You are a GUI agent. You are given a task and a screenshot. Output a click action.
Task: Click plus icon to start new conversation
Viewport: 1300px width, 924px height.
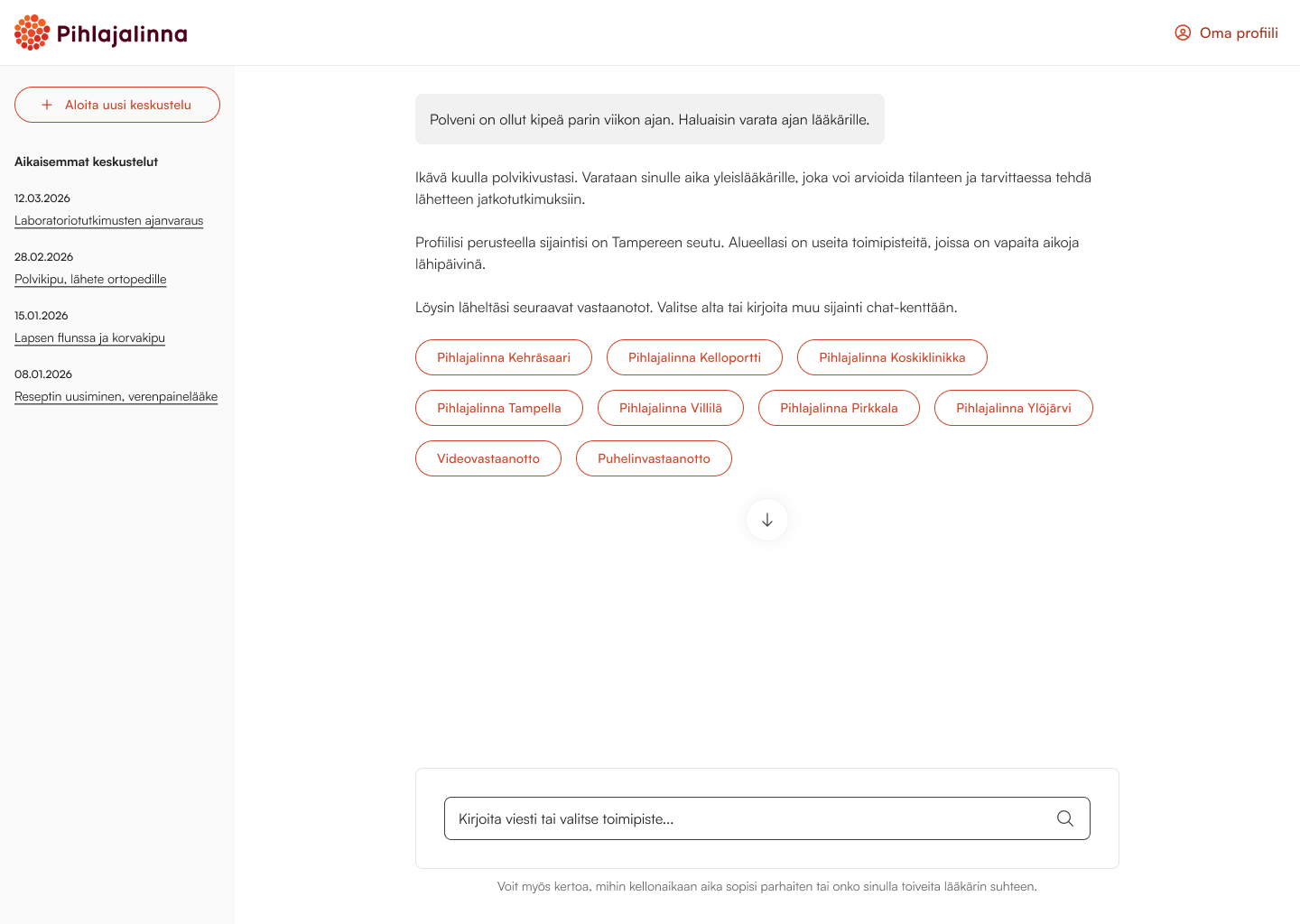(x=47, y=105)
